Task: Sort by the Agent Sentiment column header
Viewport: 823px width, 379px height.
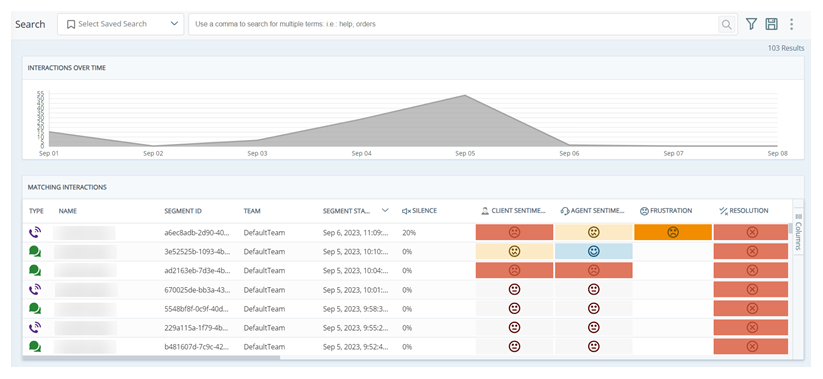Action: (593, 211)
